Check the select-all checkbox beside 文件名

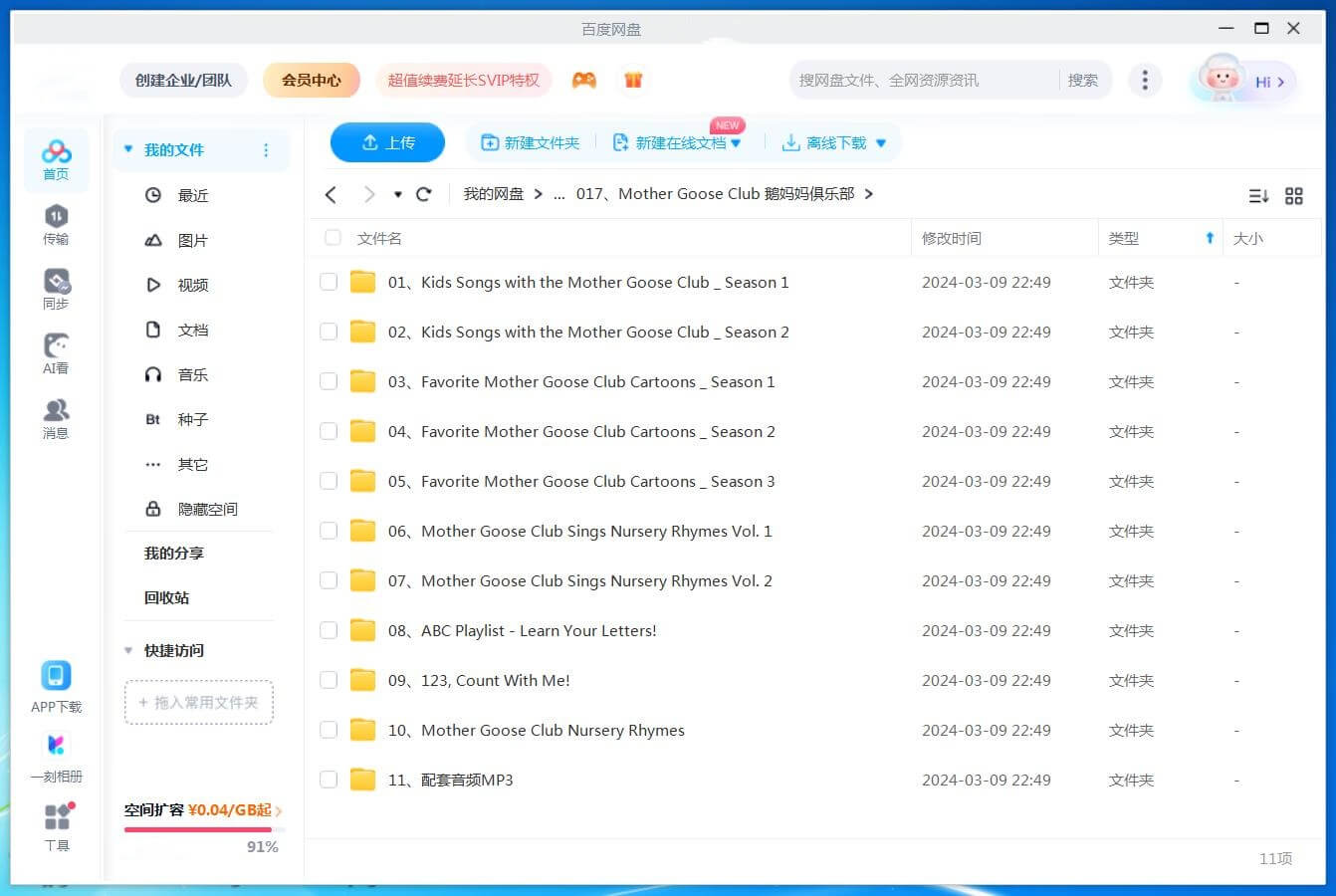(333, 238)
